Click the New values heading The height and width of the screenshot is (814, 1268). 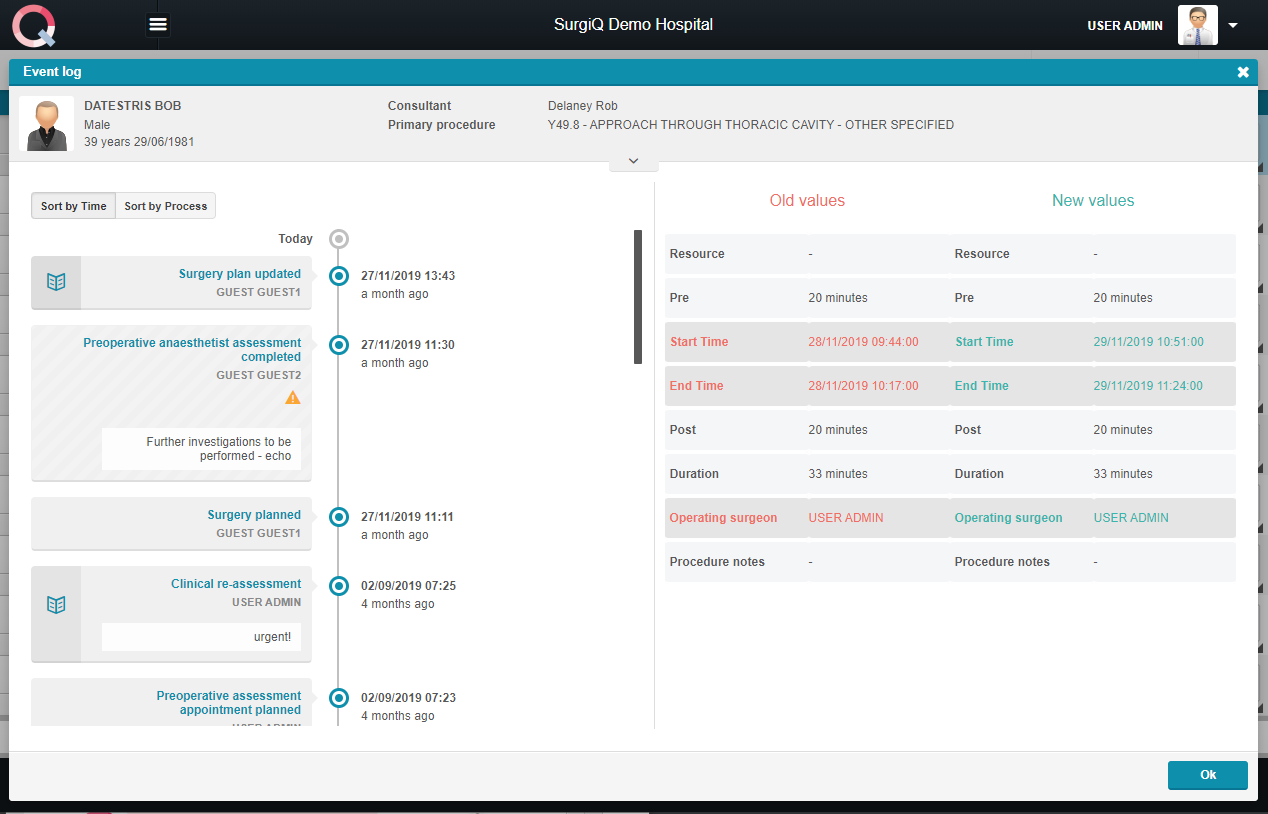1093,201
